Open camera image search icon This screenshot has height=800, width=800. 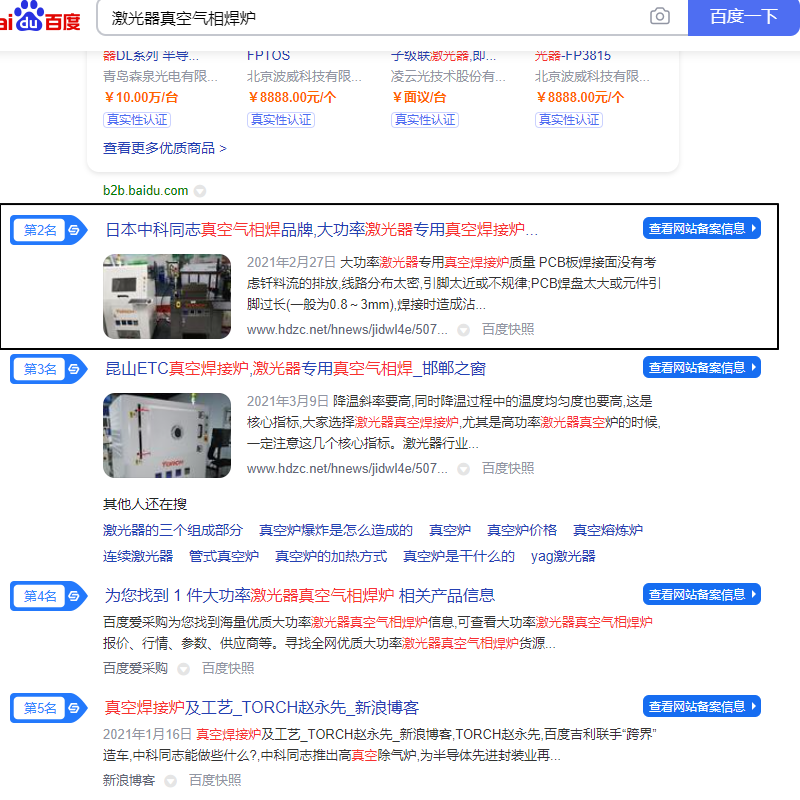(x=660, y=16)
